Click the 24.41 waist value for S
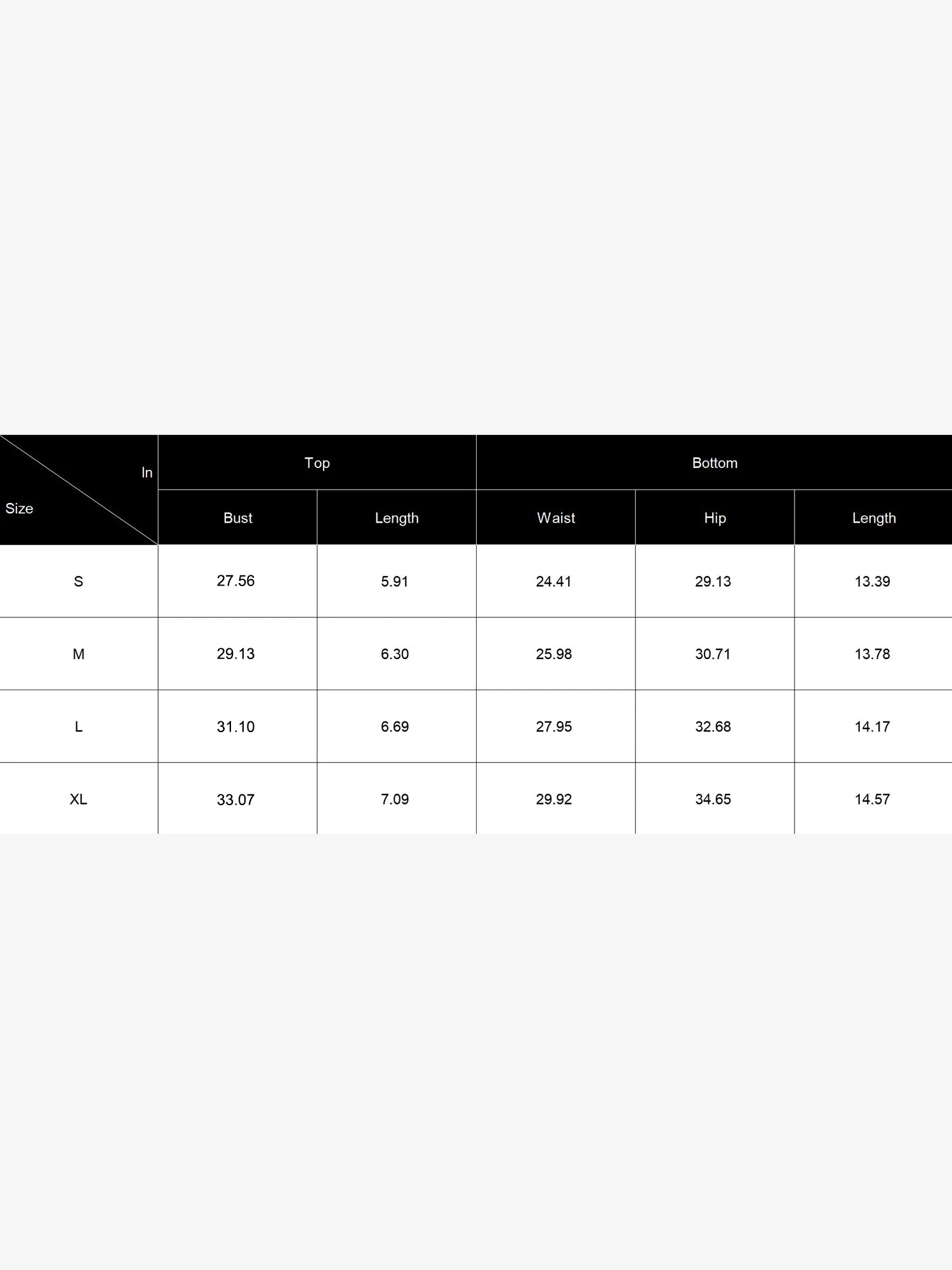Screen dimensions: 952x1270 point(555,581)
